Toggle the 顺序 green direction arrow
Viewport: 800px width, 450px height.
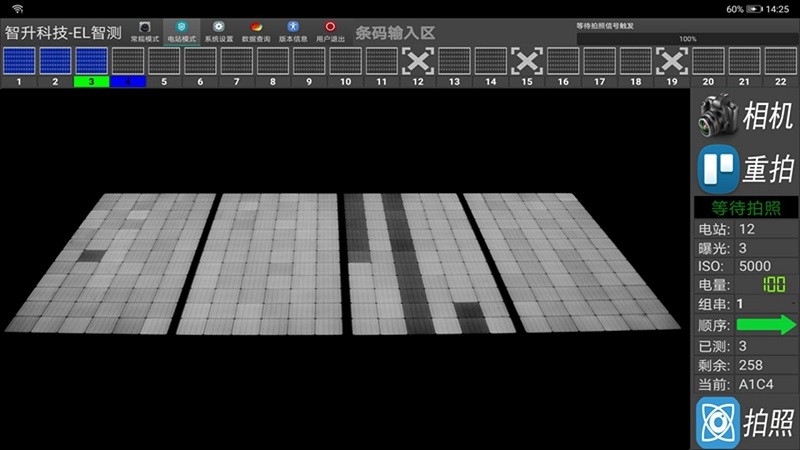click(765, 325)
